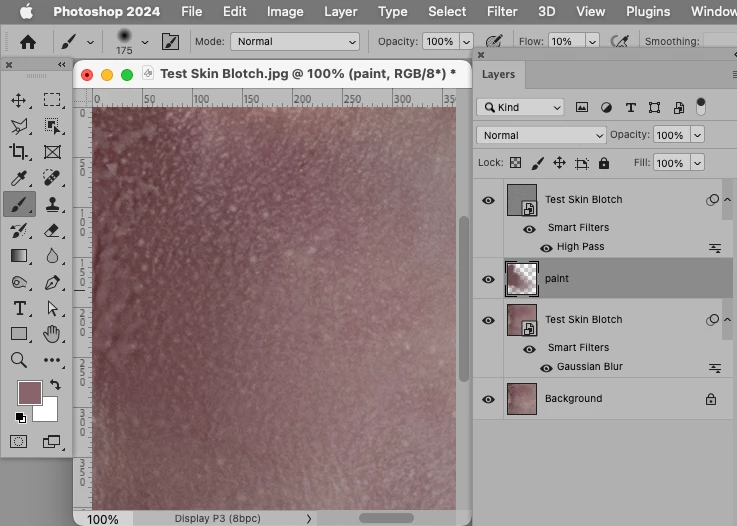Select the Path Selection tool
Screen dimensions: 737x526
point(52,308)
